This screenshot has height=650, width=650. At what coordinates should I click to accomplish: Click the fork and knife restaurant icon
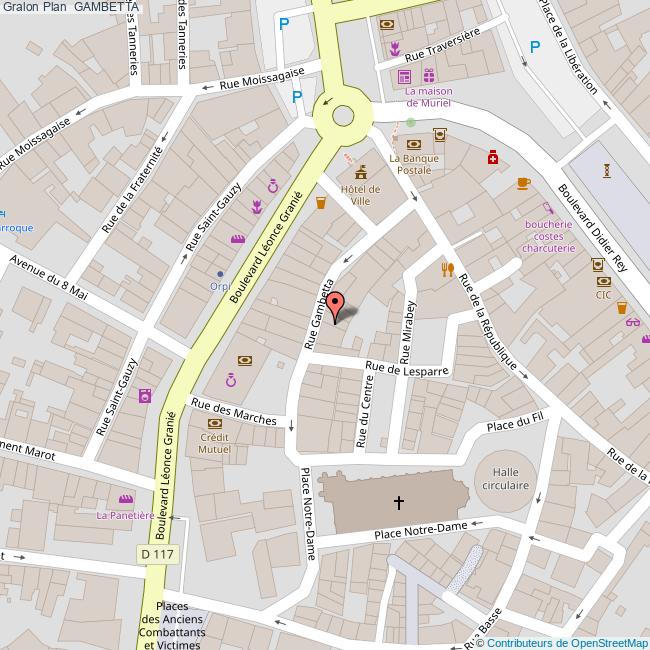(x=448, y=269)
